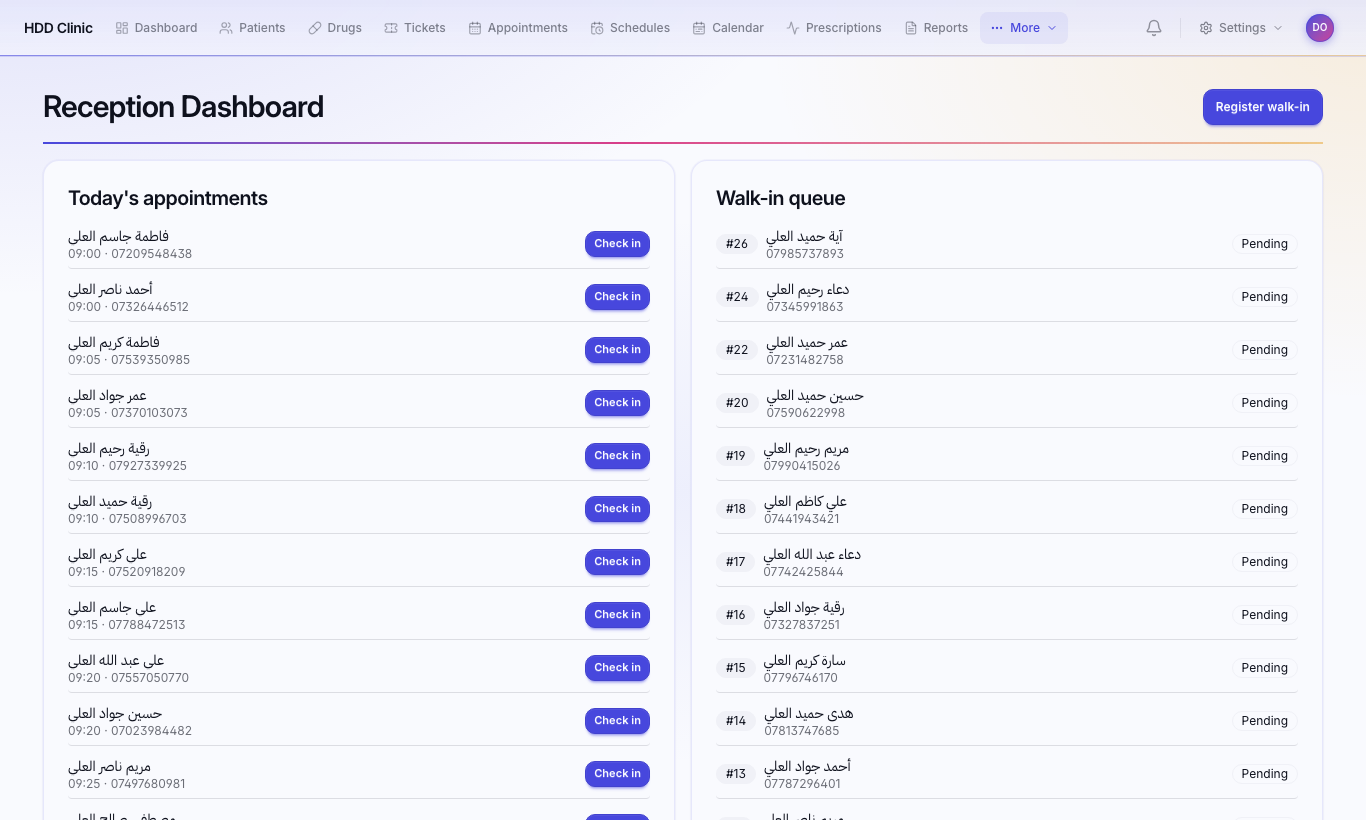Viewport: 1366px width, 820px height.
Task: Click walk-in name سارة كريم العلي
Action: pos(805,661)
